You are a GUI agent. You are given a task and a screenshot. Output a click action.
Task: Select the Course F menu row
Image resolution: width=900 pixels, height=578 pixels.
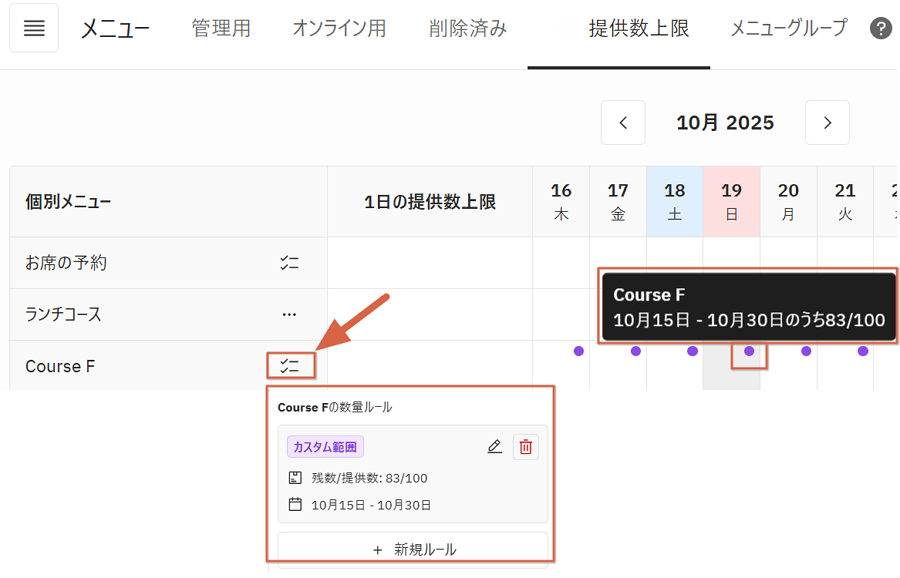[x=168, y=366]
